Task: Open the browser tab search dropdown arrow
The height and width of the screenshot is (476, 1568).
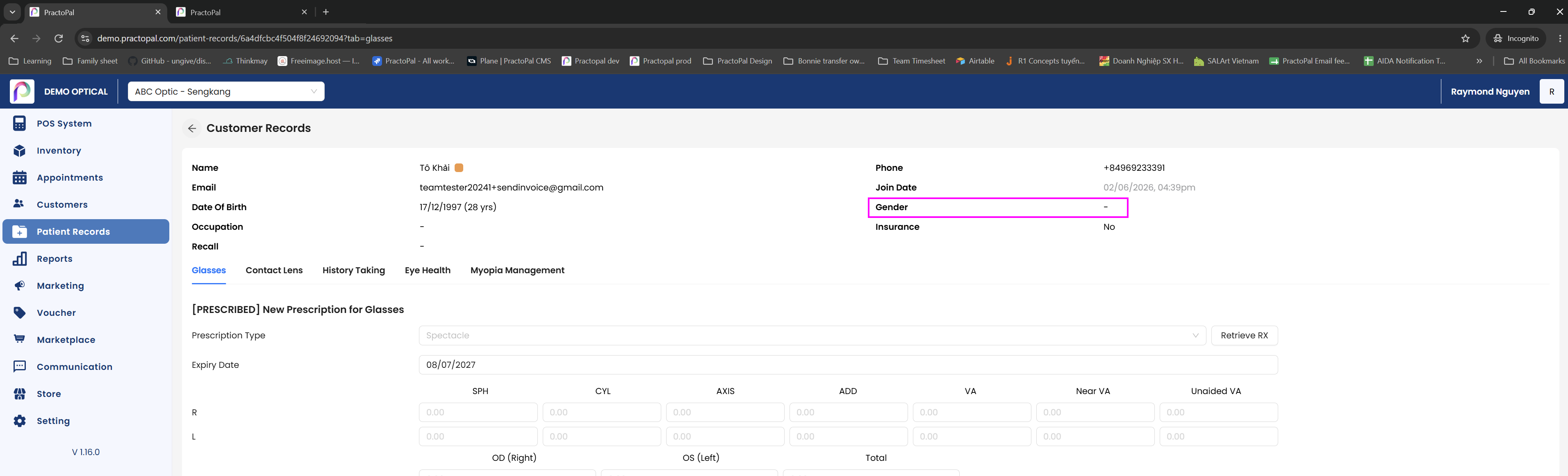Action: coord(12,12)
